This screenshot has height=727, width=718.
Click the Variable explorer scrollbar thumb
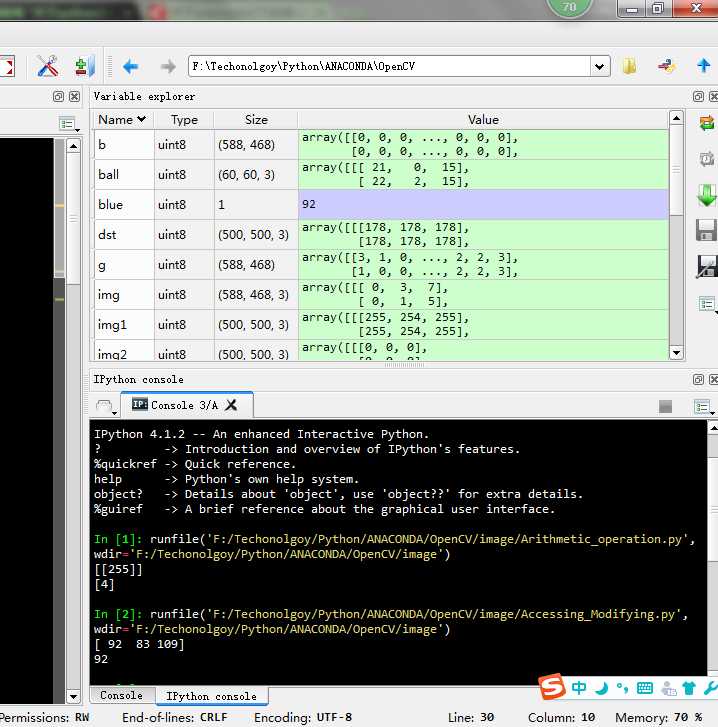pos(676,170)
